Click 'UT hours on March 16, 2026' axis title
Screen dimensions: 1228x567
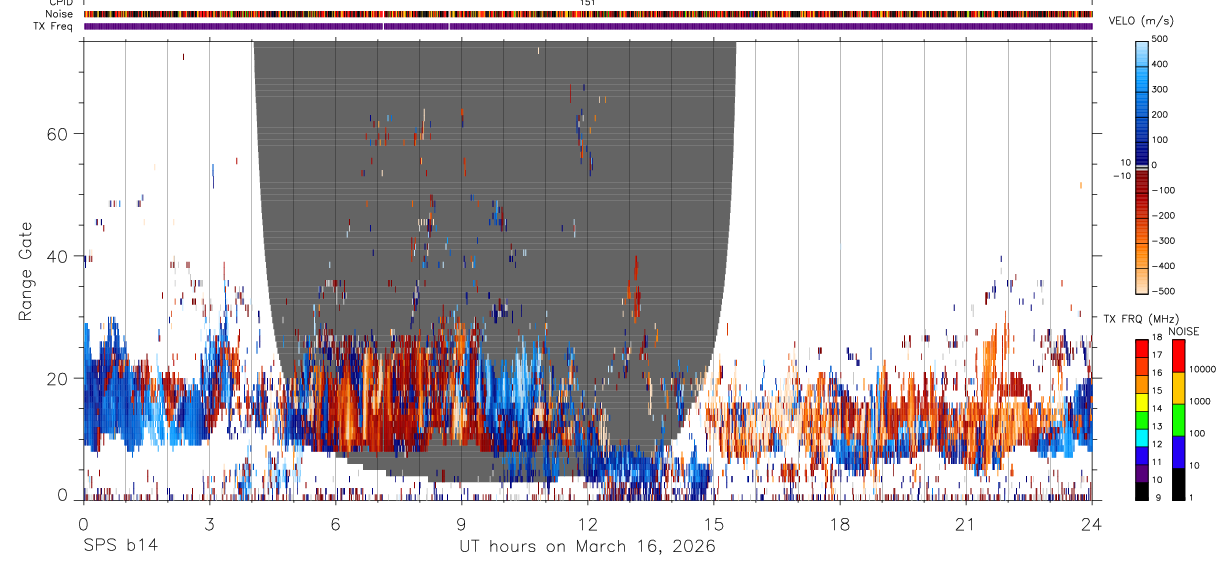coord(588,547)
